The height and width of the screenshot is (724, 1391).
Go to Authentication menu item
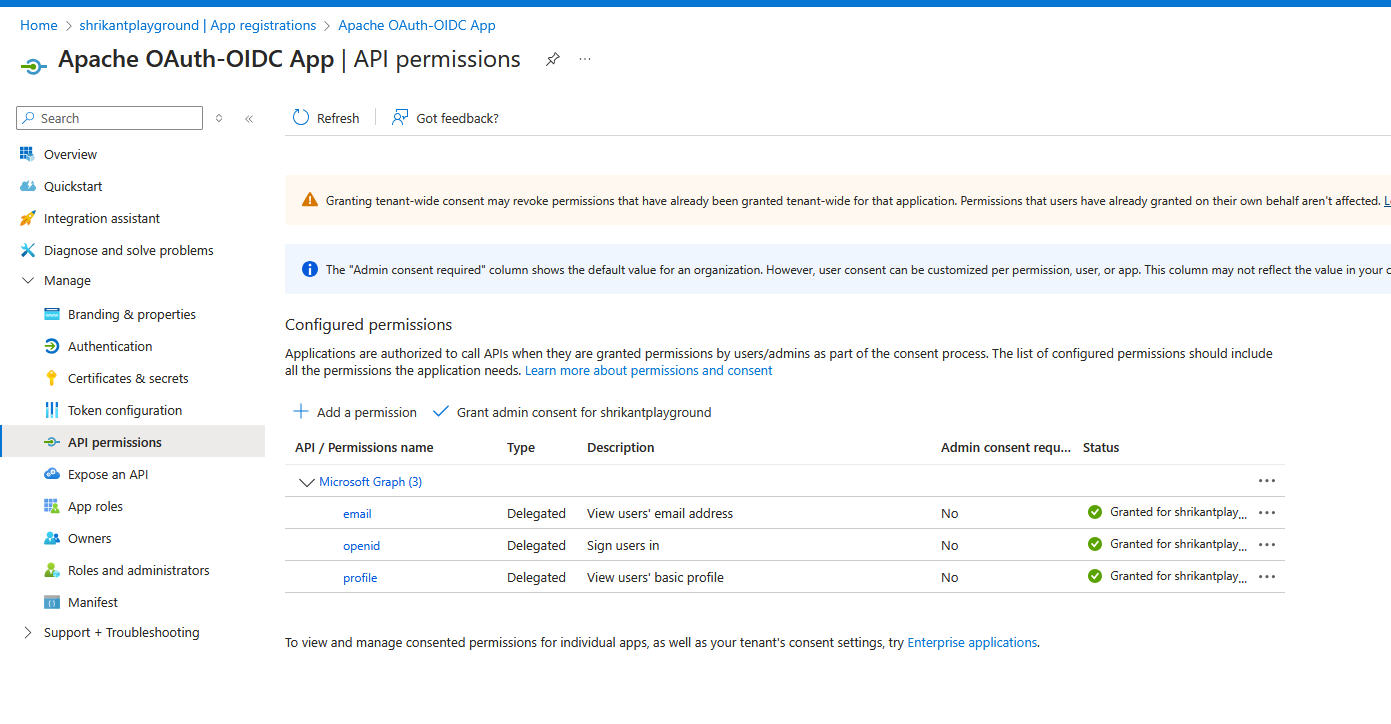click(110, 346)
